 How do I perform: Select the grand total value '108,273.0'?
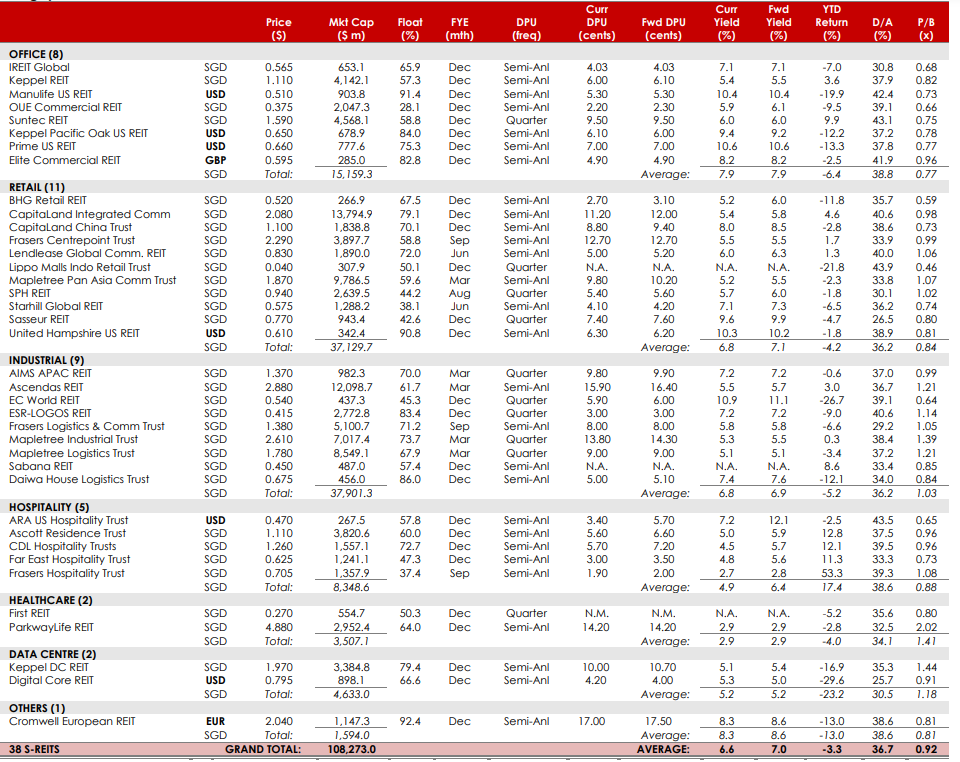[351, 749]
